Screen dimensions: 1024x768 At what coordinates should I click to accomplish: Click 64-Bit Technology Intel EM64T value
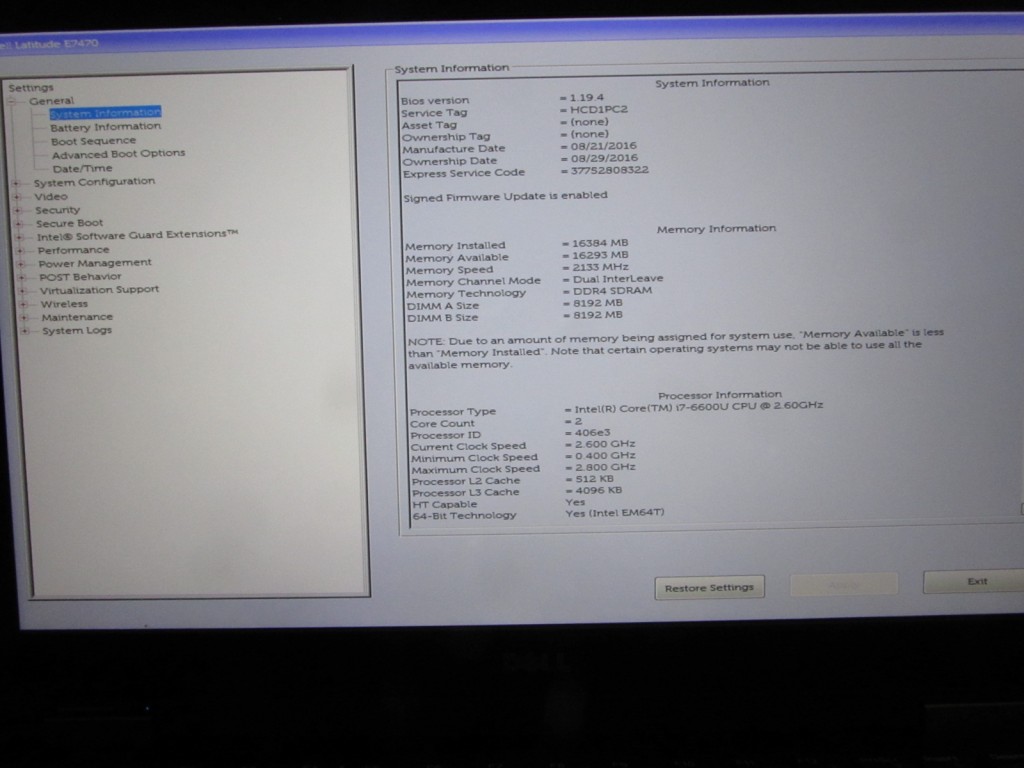(x=615, y=513)
